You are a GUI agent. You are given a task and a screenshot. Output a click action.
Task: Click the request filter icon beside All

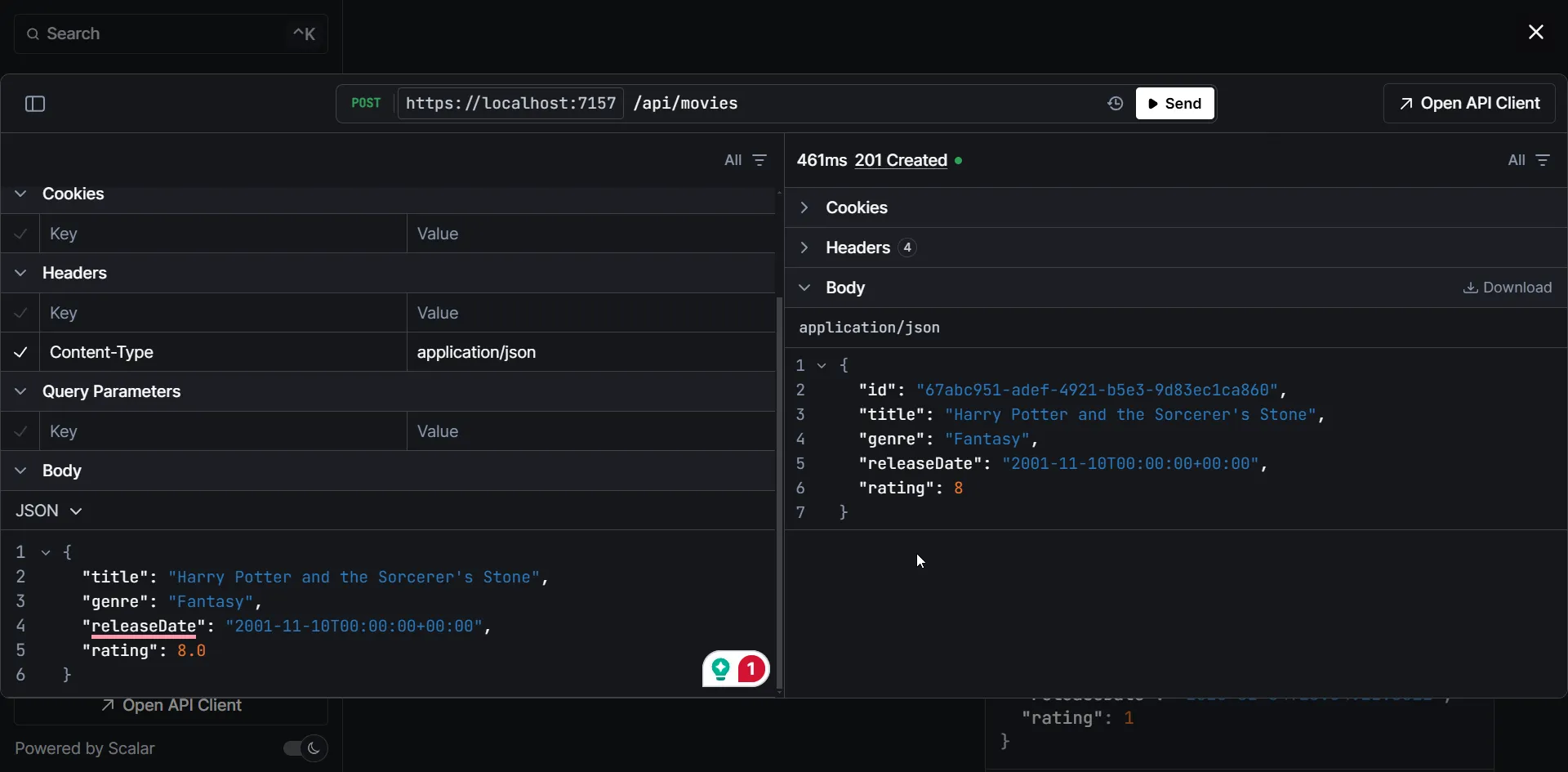[759, 160]
